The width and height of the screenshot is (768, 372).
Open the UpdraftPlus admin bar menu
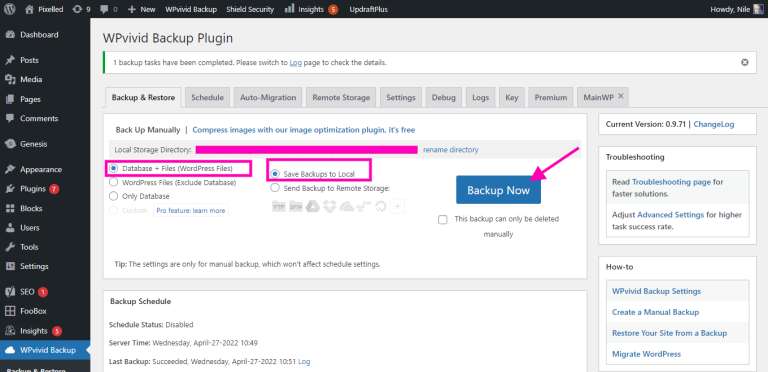(368, 9)
